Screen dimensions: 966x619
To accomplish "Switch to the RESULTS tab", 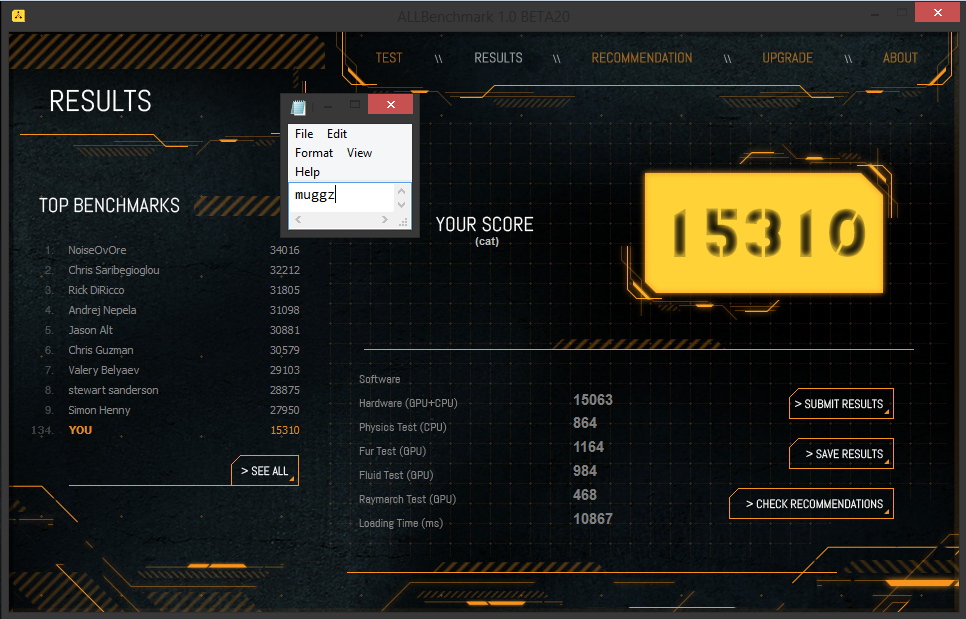I will [x=498, y=58].
